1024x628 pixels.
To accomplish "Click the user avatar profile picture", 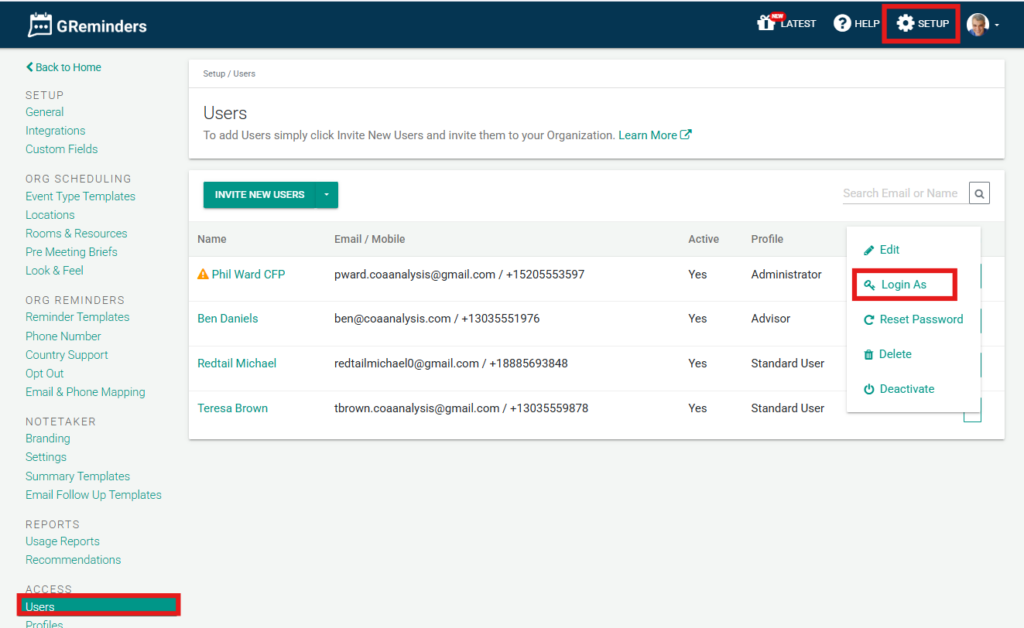I will 977,24.
